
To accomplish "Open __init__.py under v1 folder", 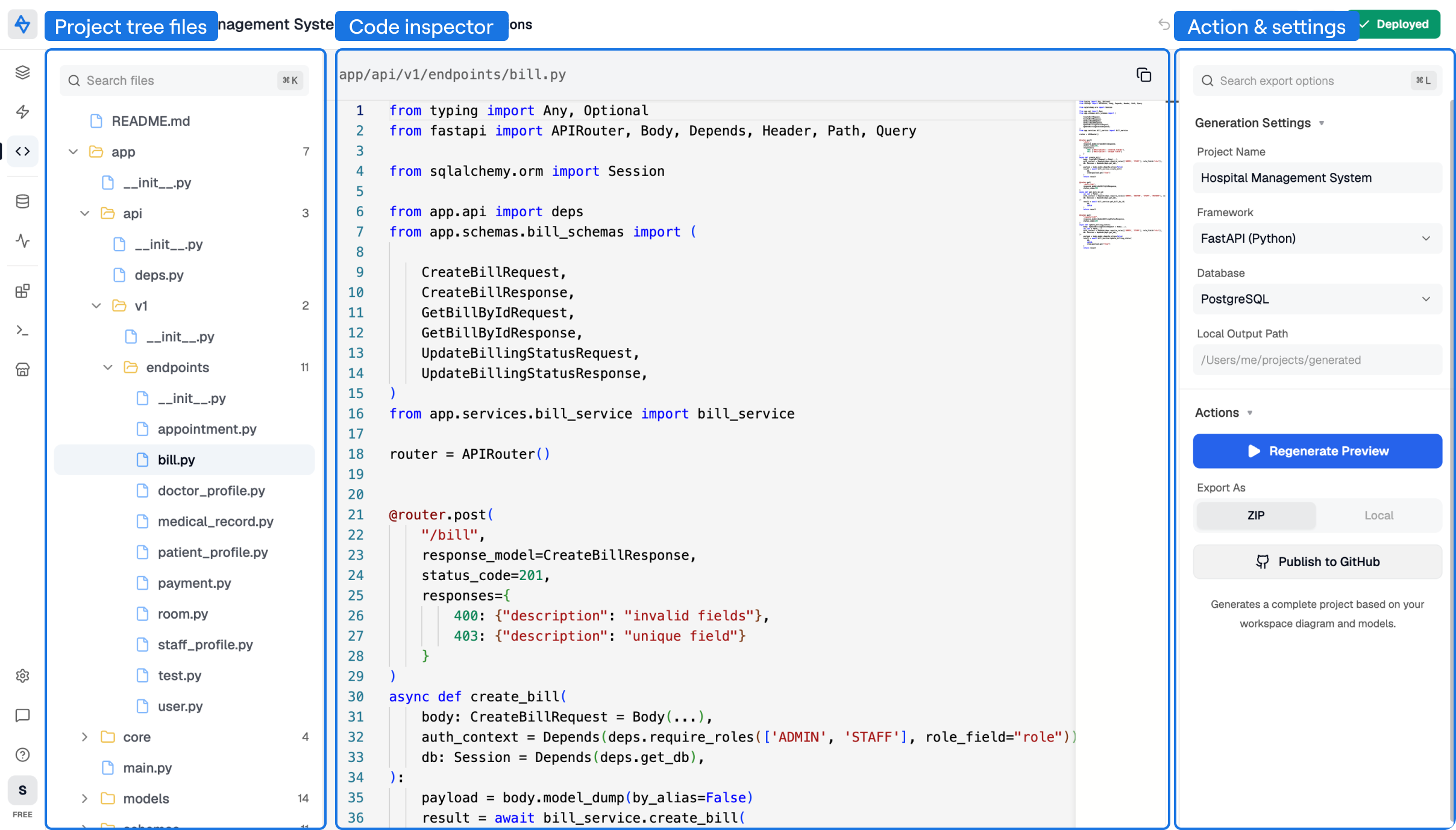I will pos(184,337).
